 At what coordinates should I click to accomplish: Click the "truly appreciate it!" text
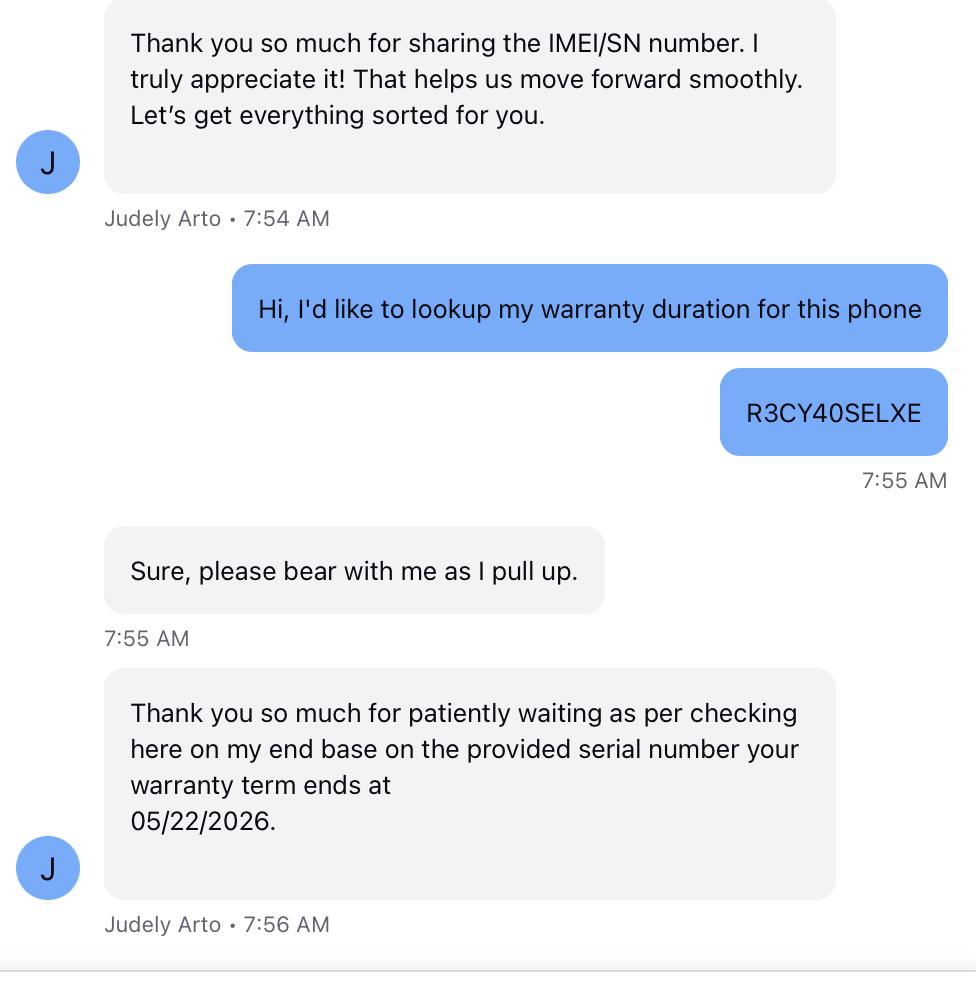(x=238, y=80)
